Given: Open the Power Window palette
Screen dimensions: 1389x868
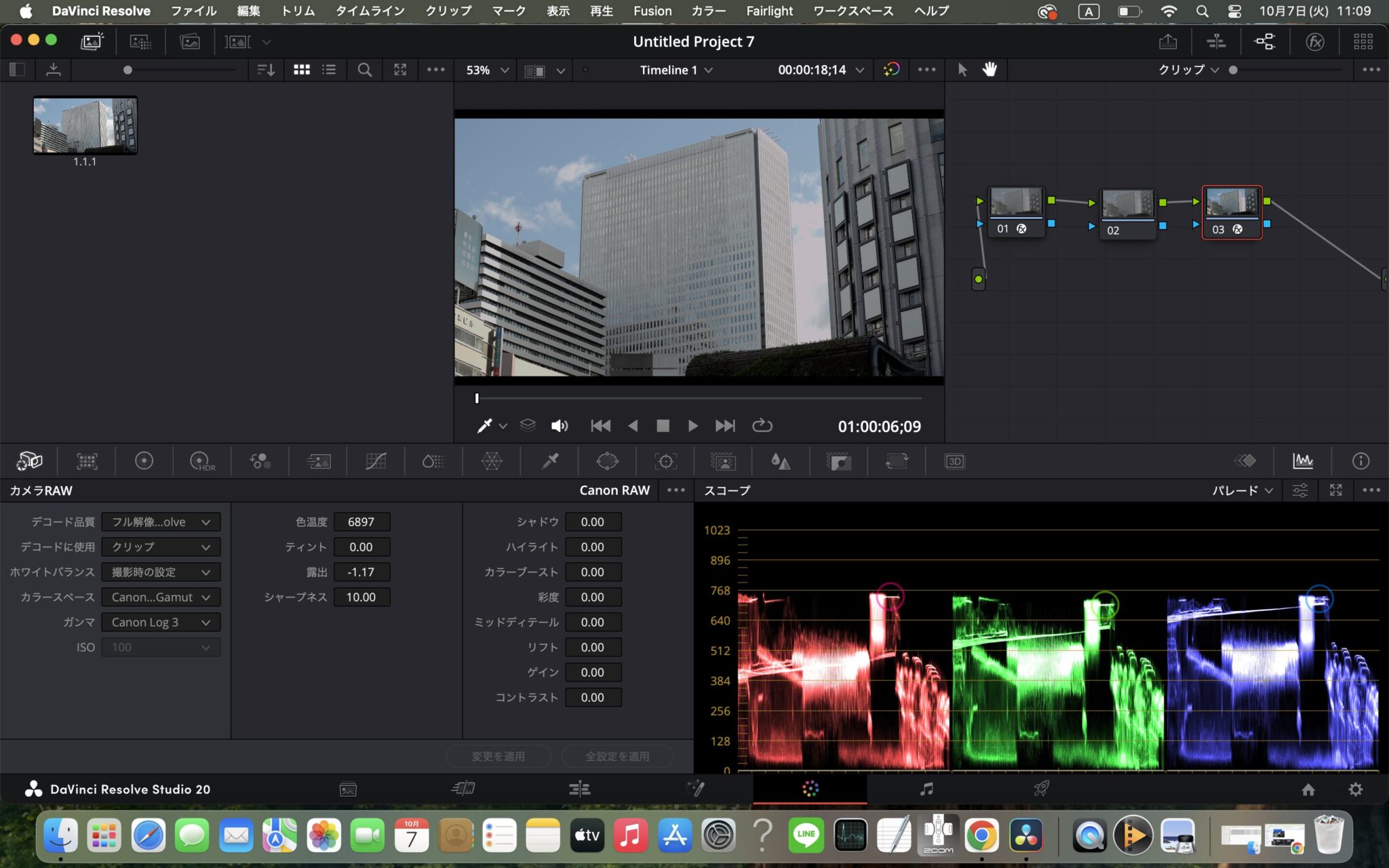Looking at the screenshot, I should point(607,462).
